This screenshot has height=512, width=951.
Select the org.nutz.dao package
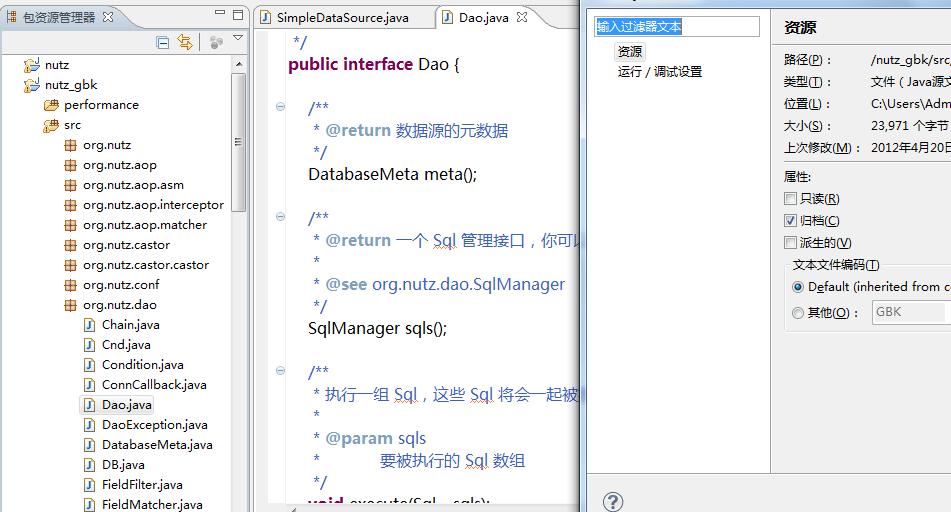point(119,305)
